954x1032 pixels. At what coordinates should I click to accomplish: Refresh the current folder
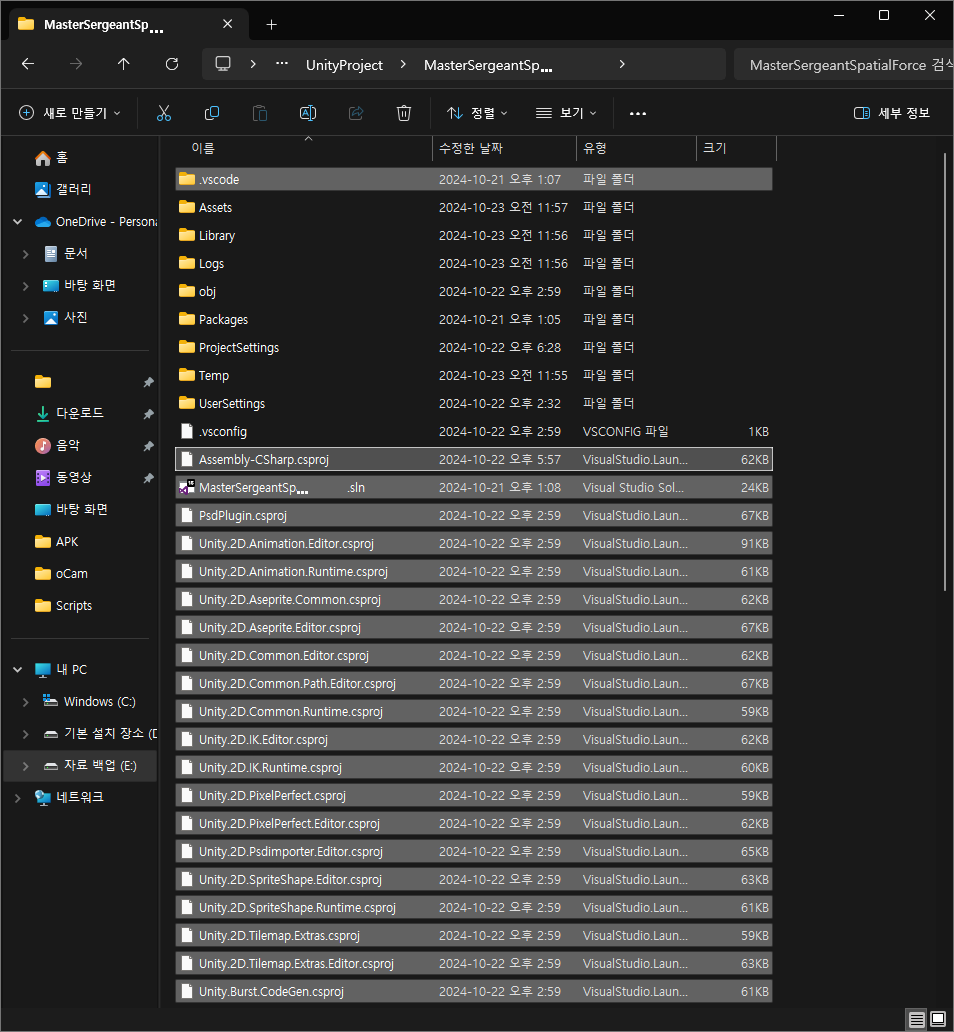pyautogui.click(x=172, y=64)
